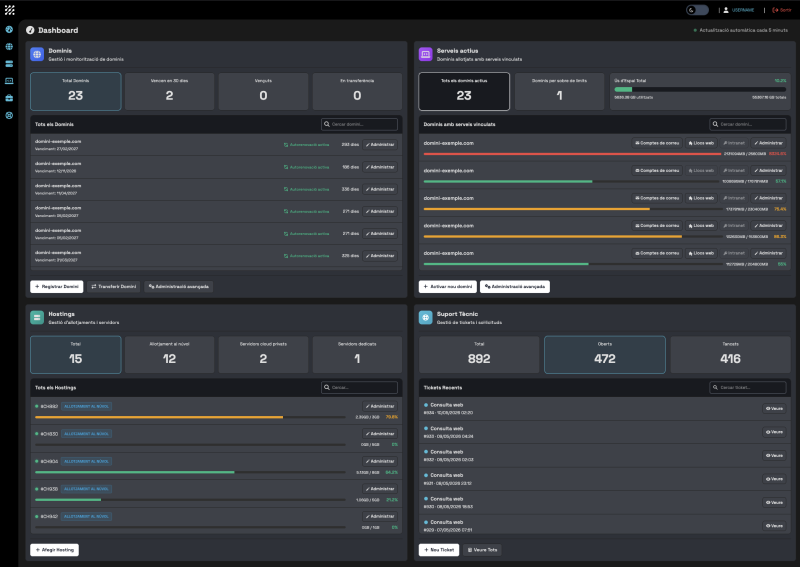
Task: Click the Afegir Hosting button
Action: pos(55,550)
